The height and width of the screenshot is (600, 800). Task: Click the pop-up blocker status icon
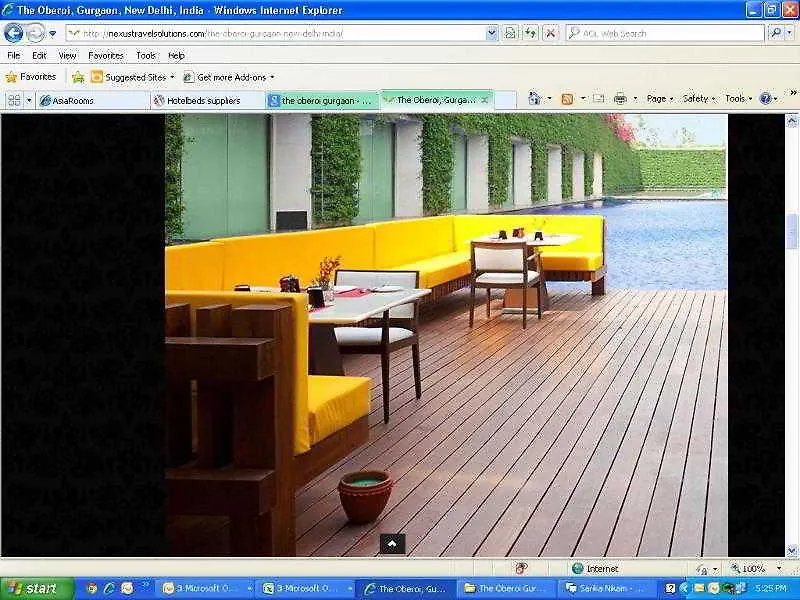pyautogui.click(x=521, y=568)
